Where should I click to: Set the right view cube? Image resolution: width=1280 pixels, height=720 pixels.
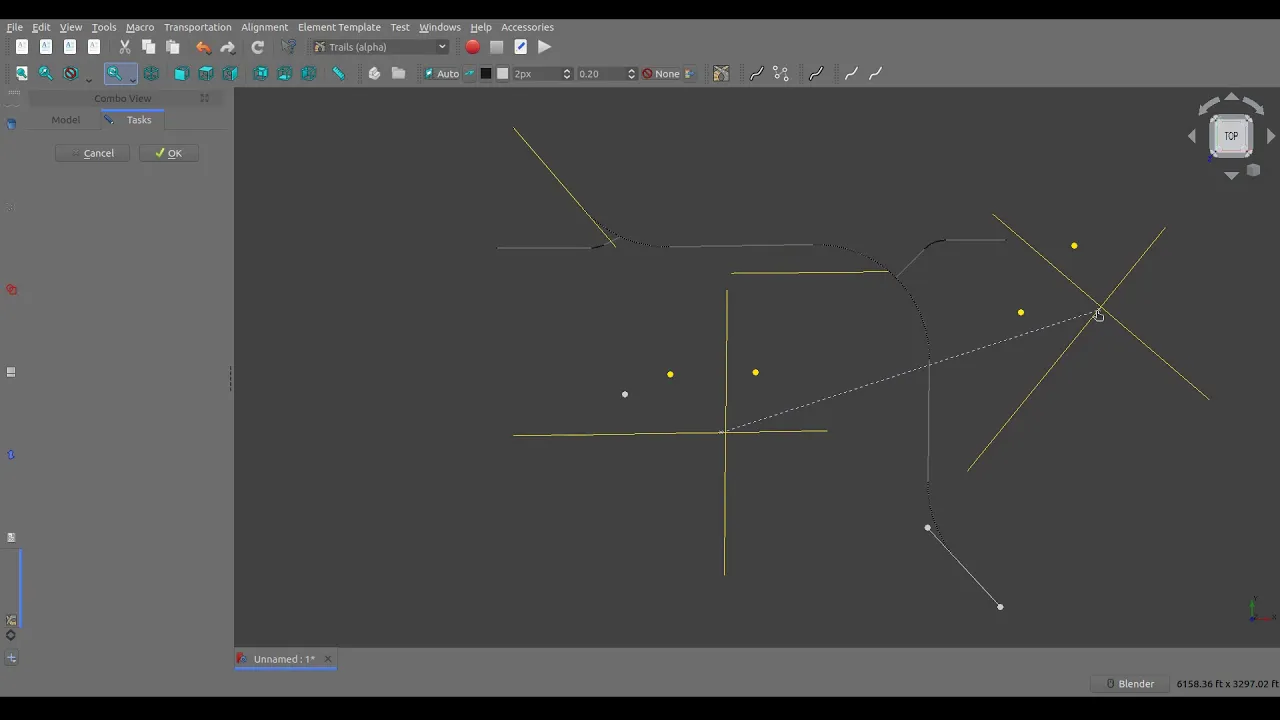tap(230, 74)
